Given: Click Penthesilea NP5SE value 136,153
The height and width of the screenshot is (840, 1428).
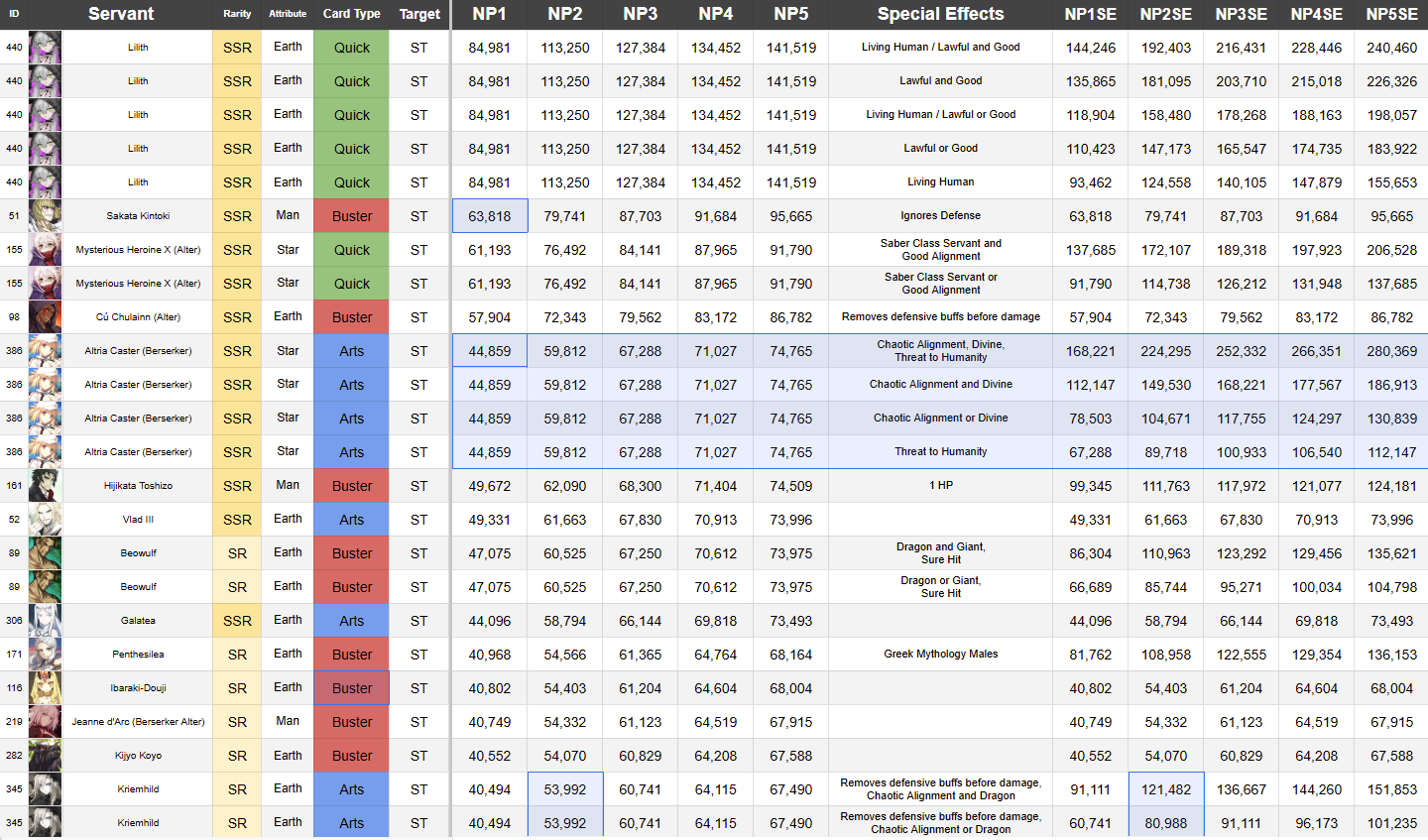Looking at the screenshot, I should (x=1392, y=655).
